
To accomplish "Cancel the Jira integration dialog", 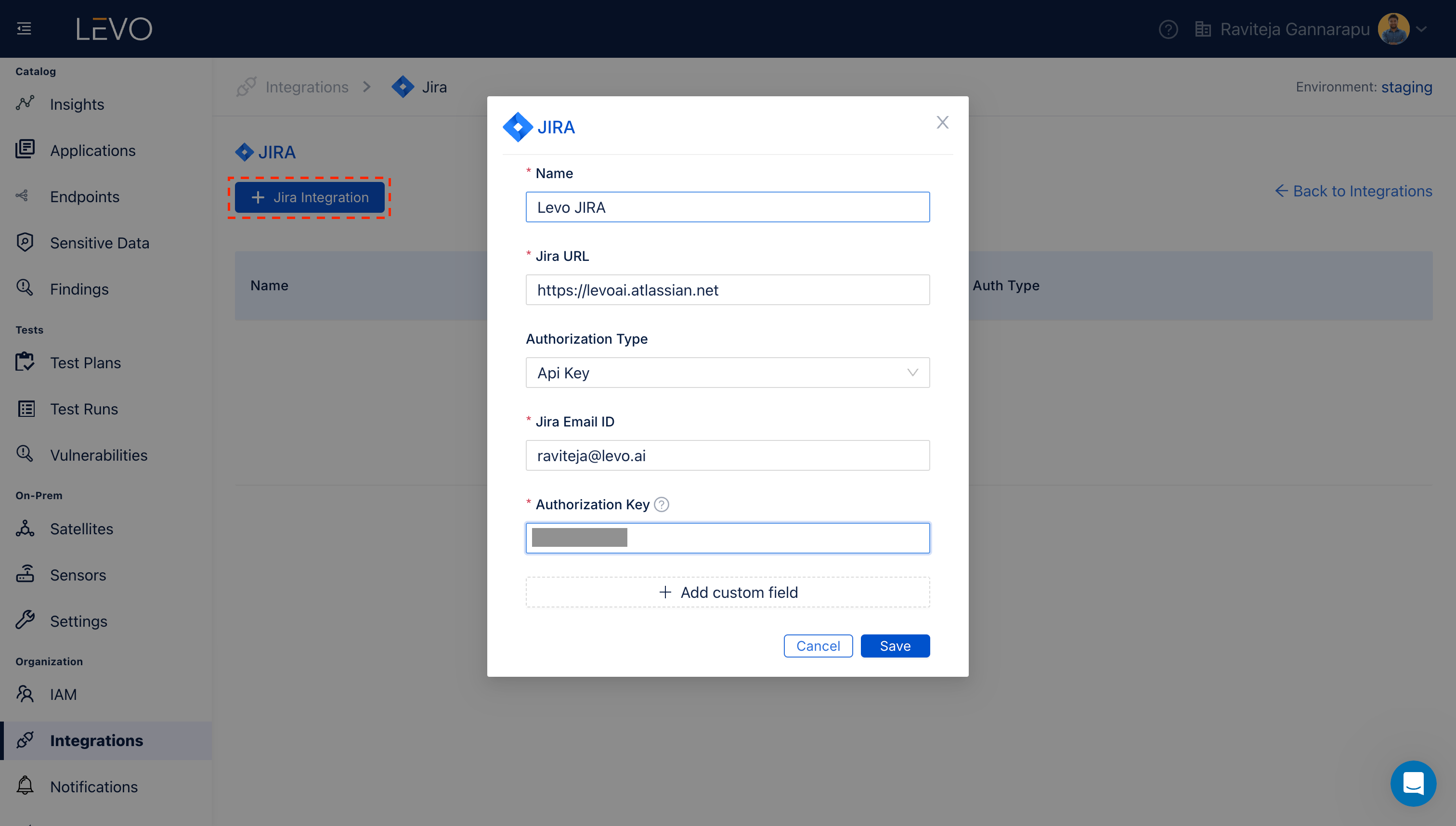I will click(818, 645).
